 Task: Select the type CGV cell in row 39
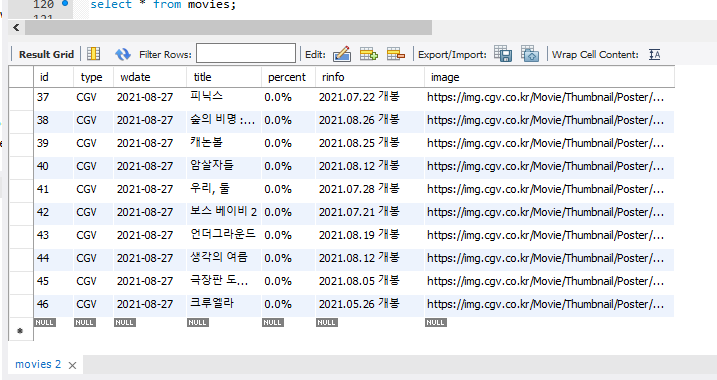click(93, 143)
